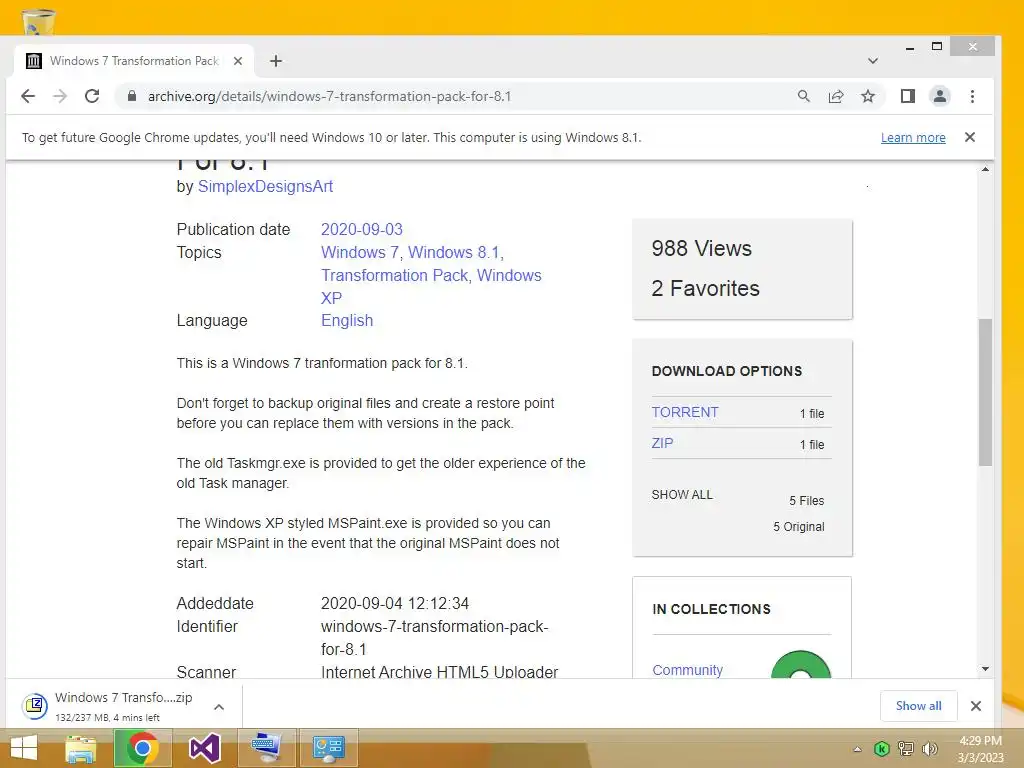
Task: Click the 2020-09-04 12:12:34 added date
Action: pos(395,603)
